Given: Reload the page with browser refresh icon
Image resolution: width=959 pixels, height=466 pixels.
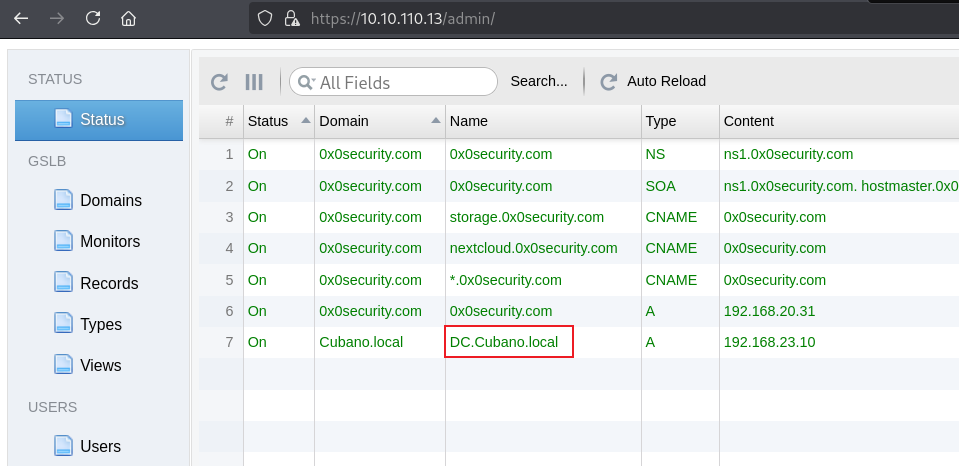Looking at the screenshot, I should click(93, 18).
